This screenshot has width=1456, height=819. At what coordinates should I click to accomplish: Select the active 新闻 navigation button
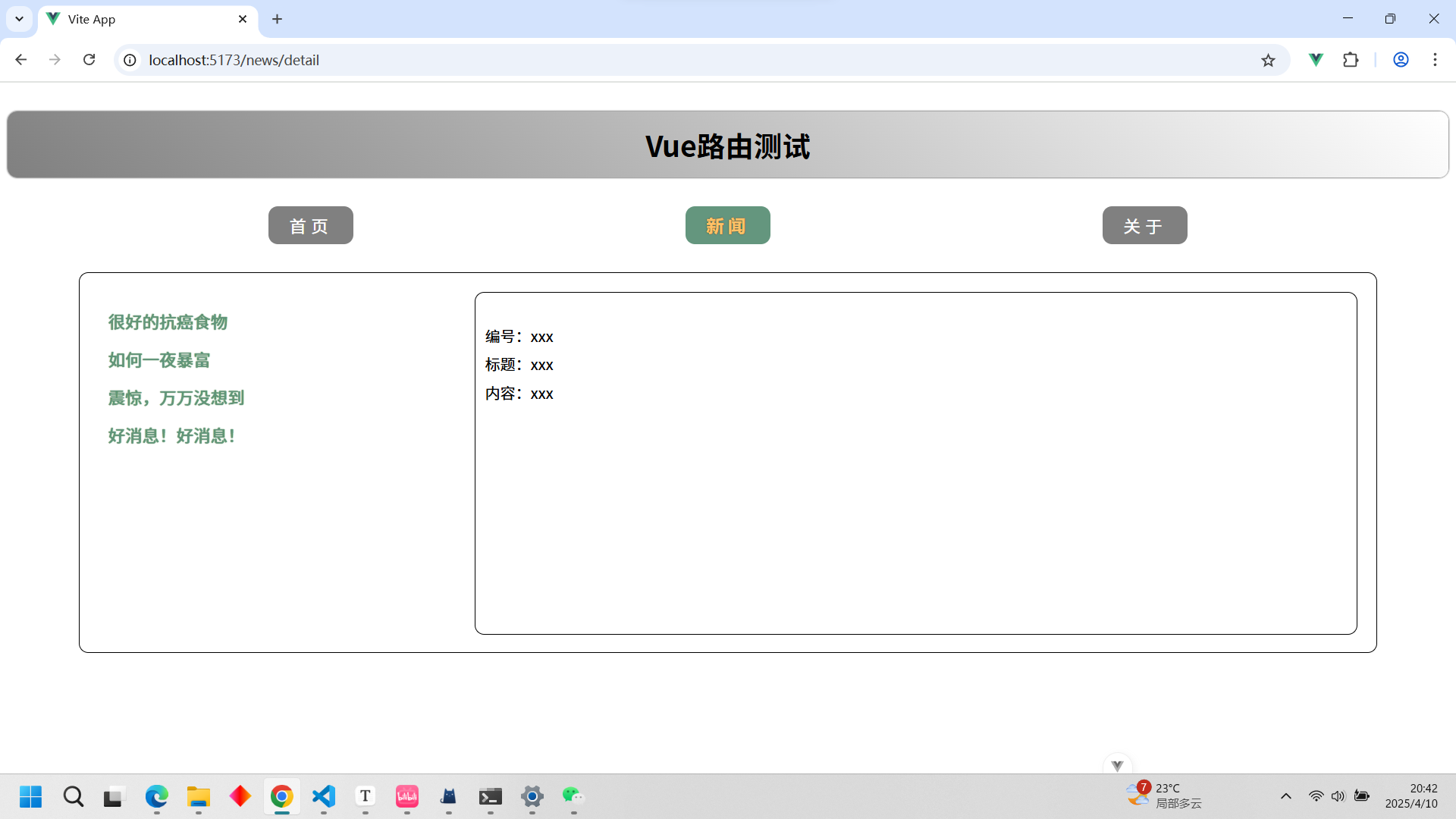[727, 225]
